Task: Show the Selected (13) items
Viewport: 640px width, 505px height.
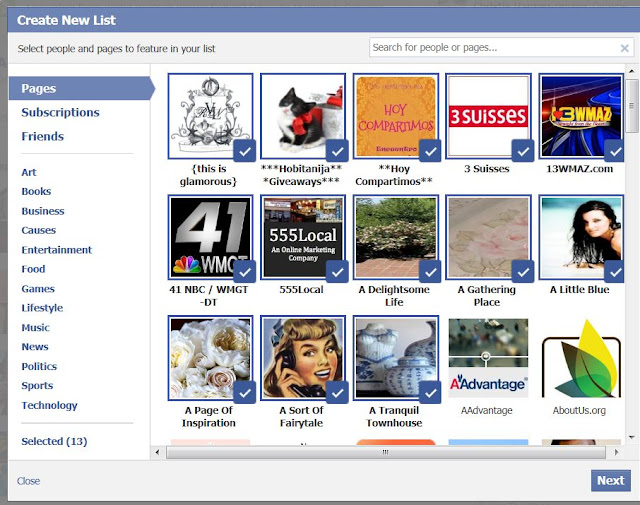Action: click(54, 441)
